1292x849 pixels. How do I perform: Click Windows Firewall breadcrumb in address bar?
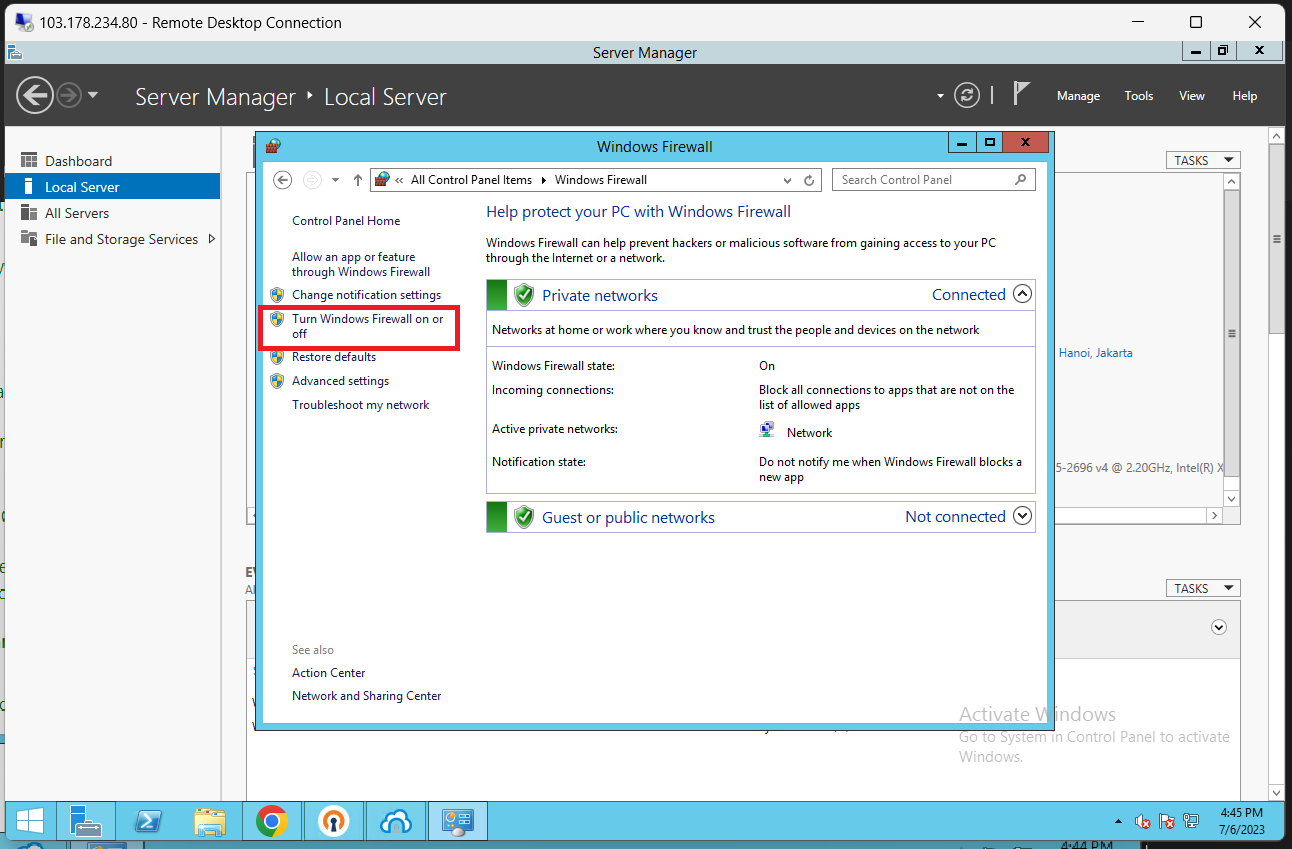pos(601,180)
